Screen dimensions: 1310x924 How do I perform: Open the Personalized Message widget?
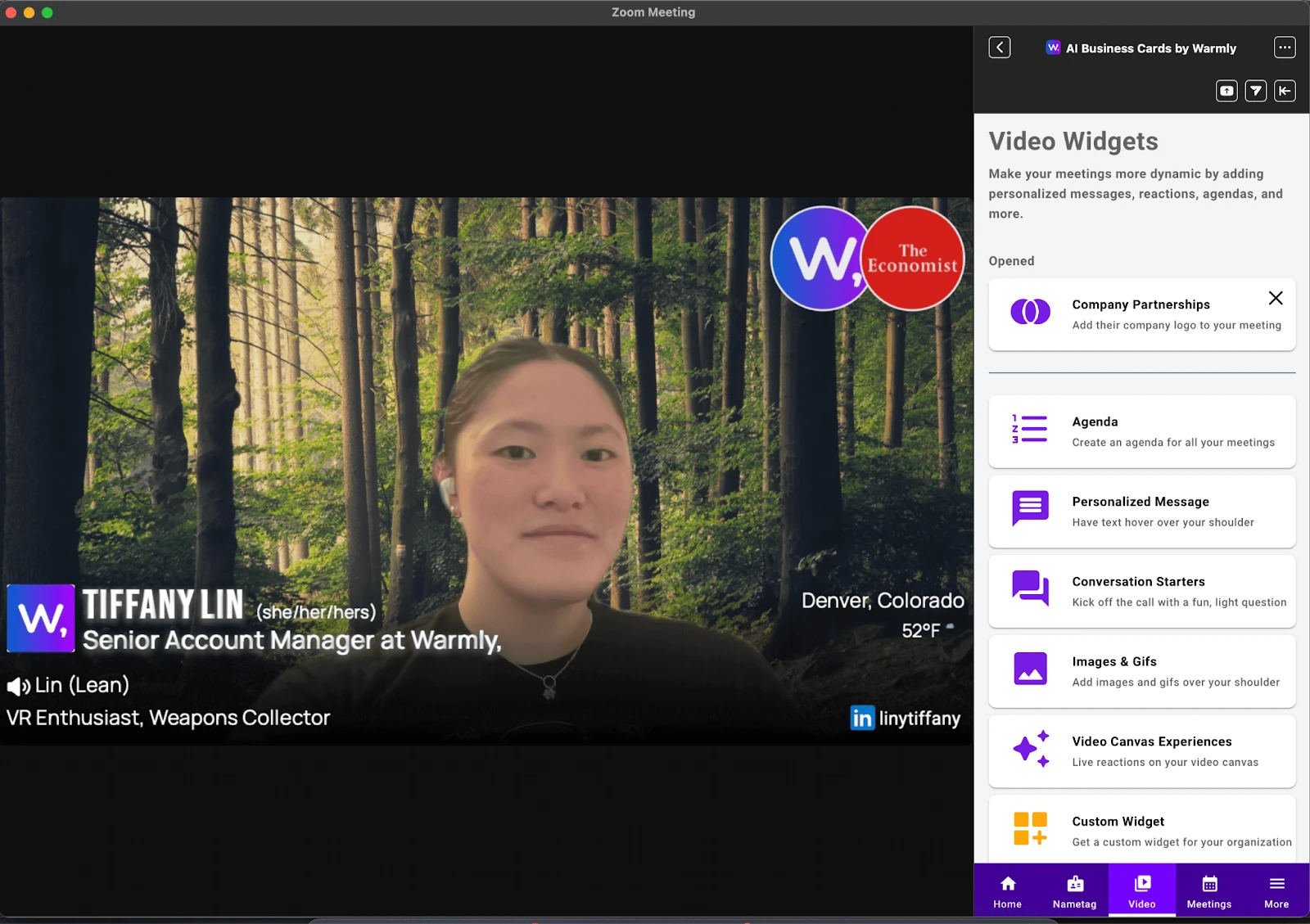(1141, 512)
